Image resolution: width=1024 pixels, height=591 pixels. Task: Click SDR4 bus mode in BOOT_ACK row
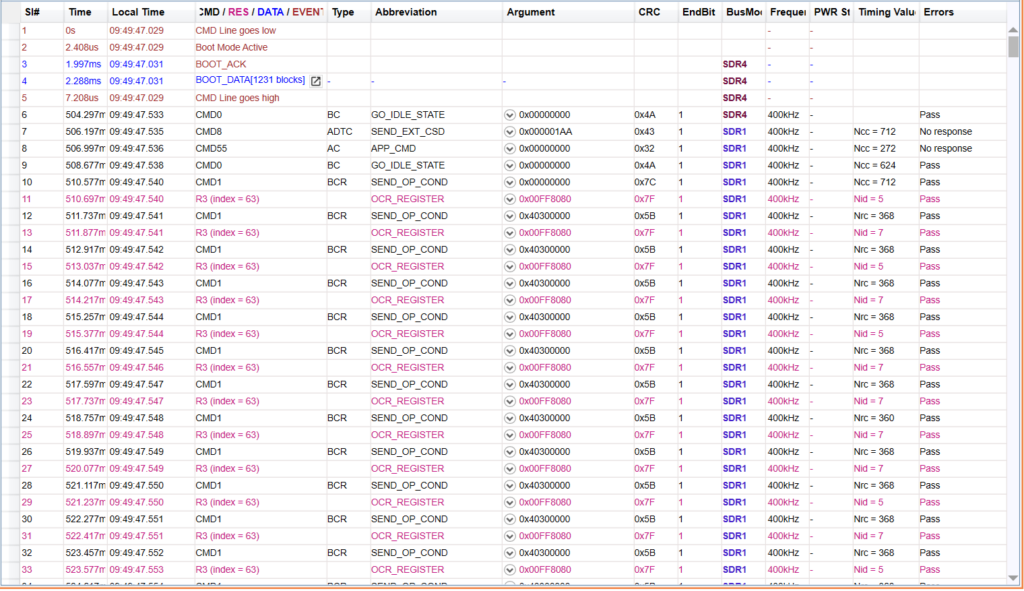click(735, 65)
